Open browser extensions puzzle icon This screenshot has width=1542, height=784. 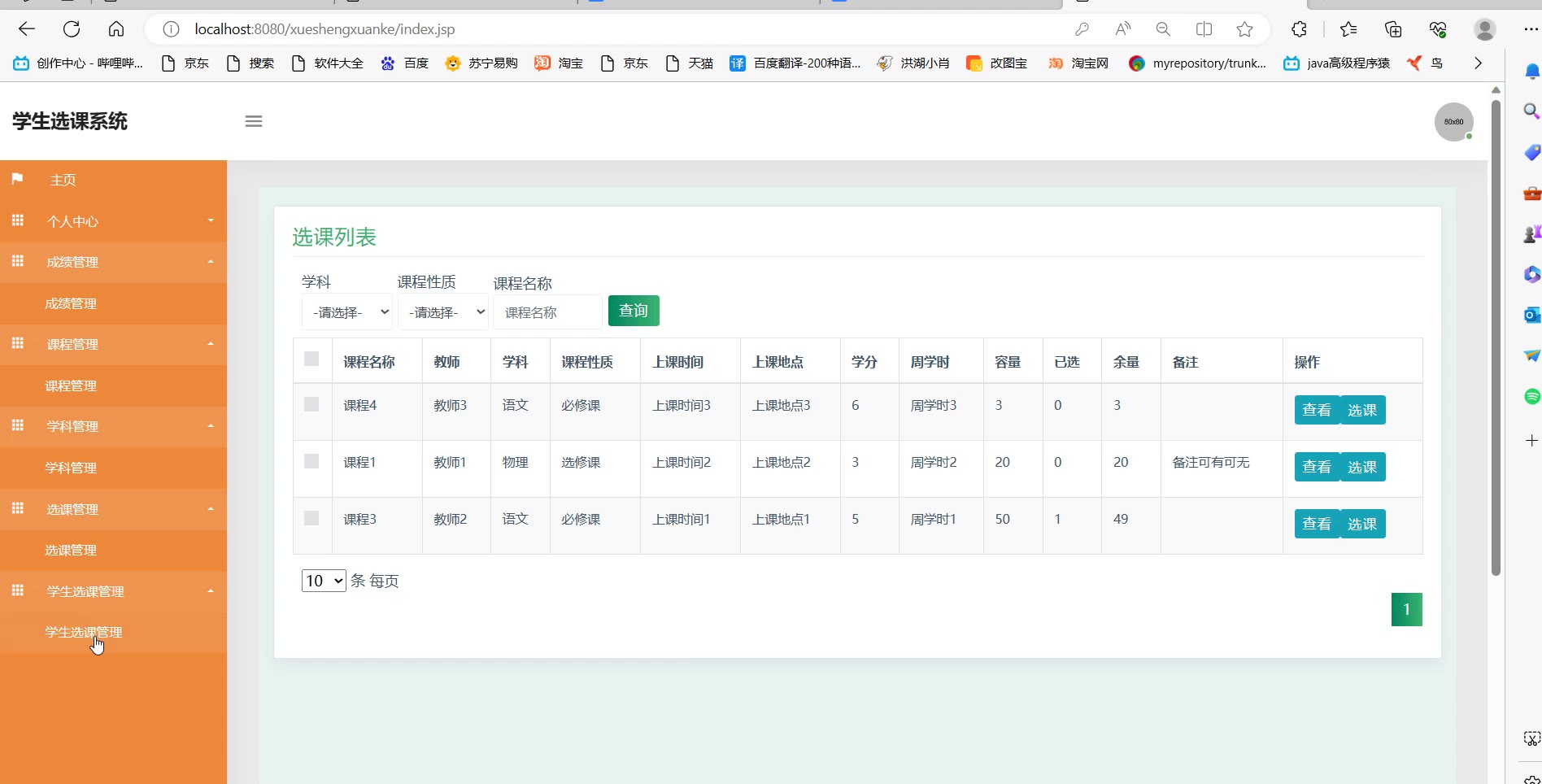click(1299, 29)
